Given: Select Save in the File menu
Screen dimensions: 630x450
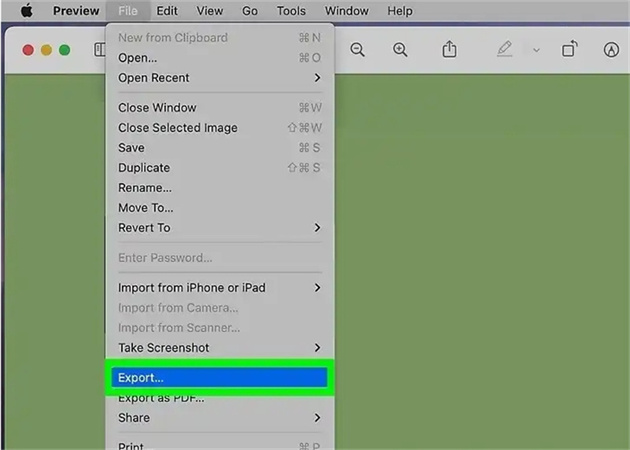Looking at the screenshot, I should click(x=219, y=147).
